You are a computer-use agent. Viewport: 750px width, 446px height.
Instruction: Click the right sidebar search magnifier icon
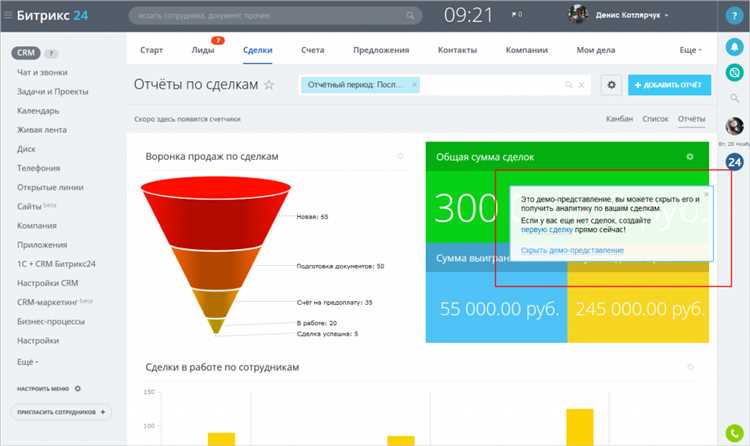734,98
